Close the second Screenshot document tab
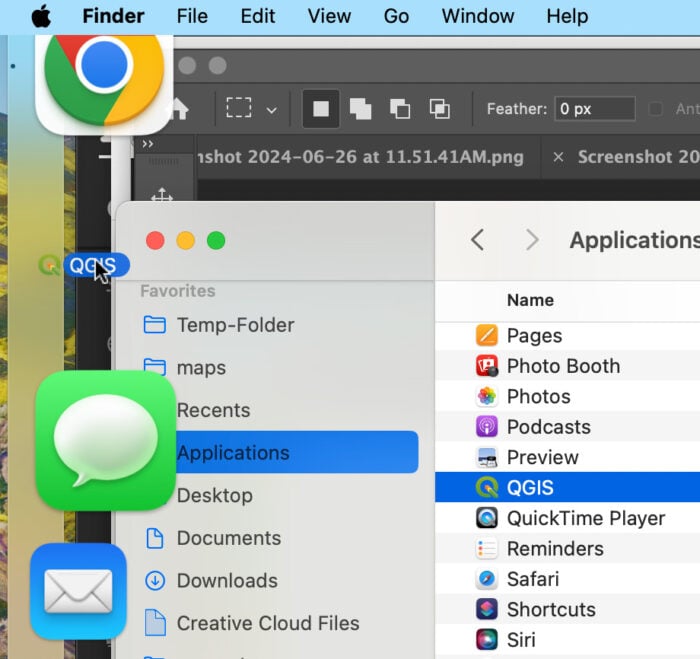 tap(558, 157)
